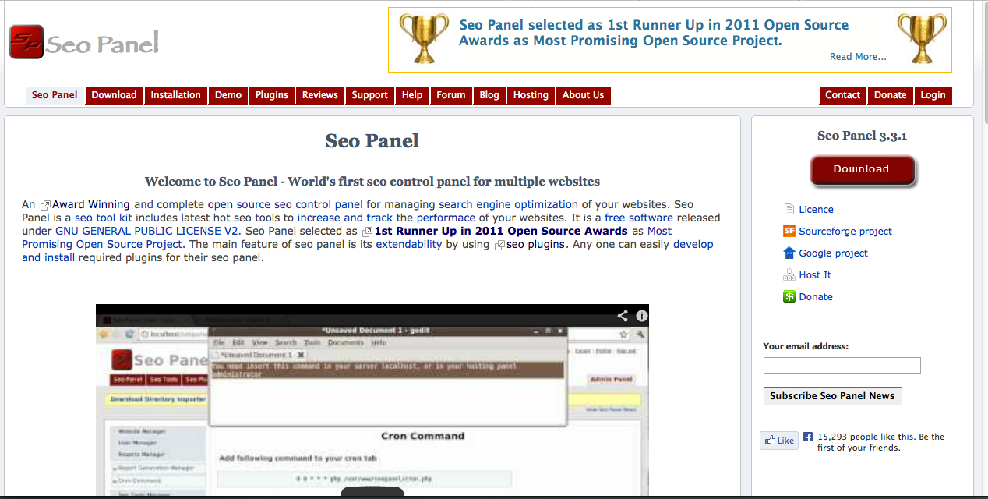The image size is (988, 499).
Task: Click the award banner headline text
Action: 653,33
